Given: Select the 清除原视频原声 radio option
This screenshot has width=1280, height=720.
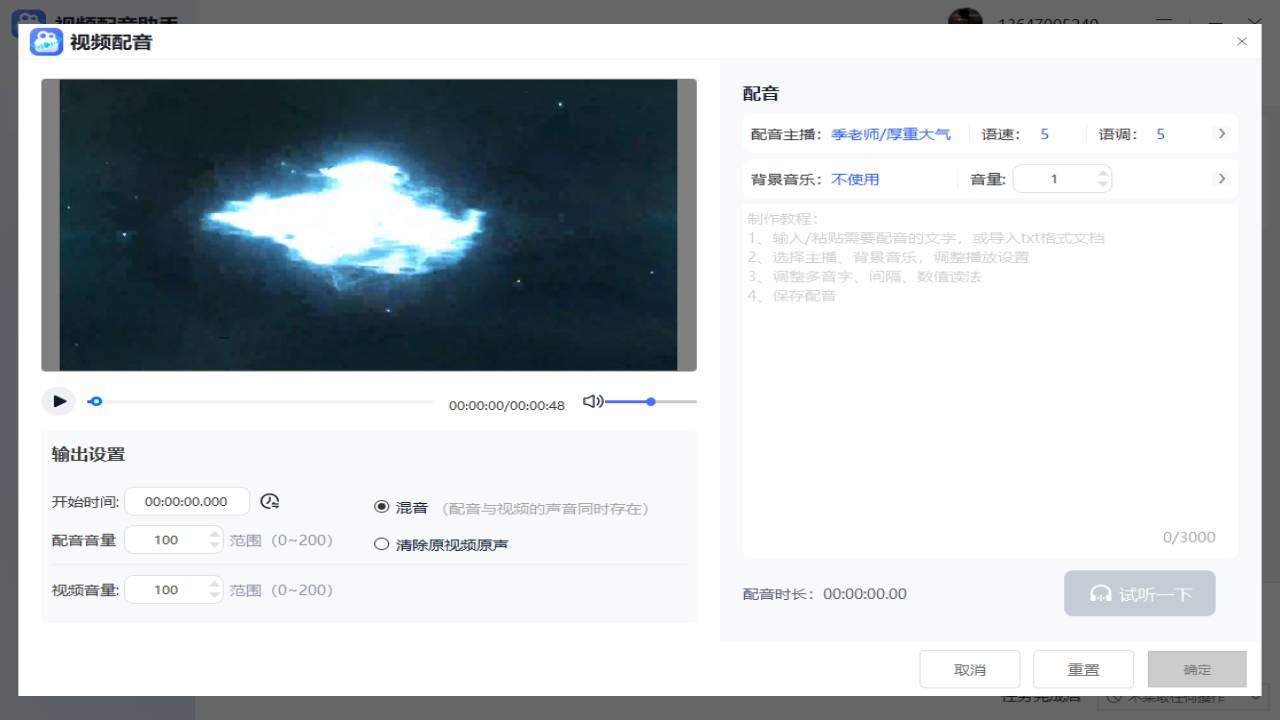Looking at the screenshot, I should coord(381,544).
